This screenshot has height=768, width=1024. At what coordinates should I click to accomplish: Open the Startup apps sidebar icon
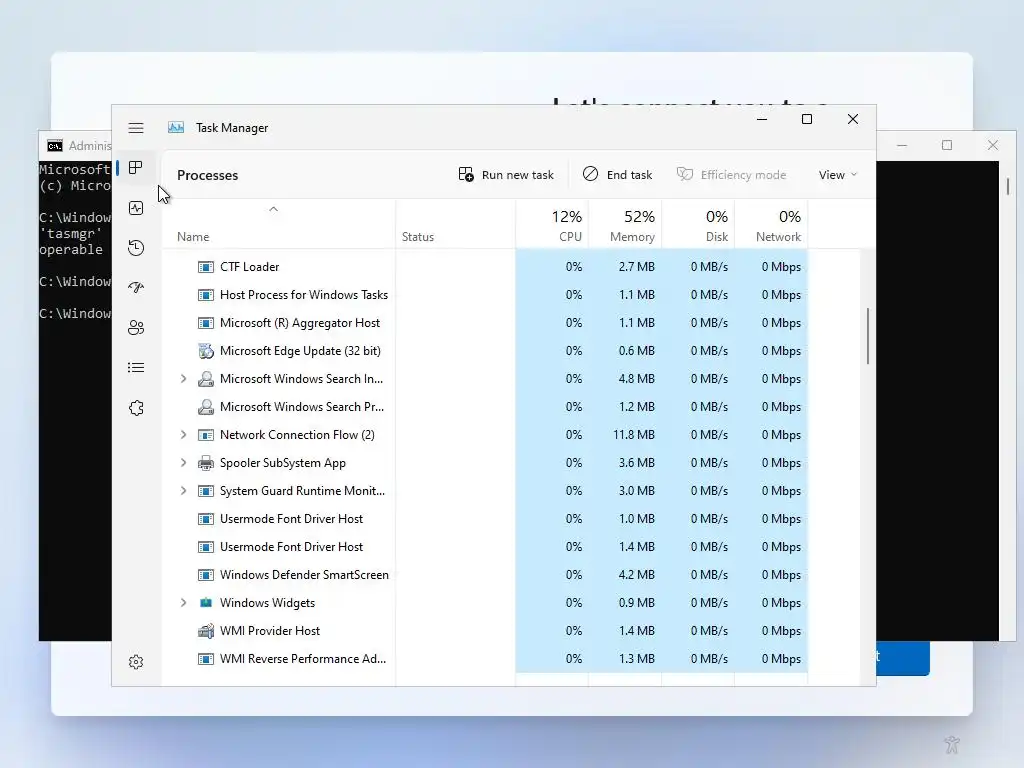pos(136,287)
